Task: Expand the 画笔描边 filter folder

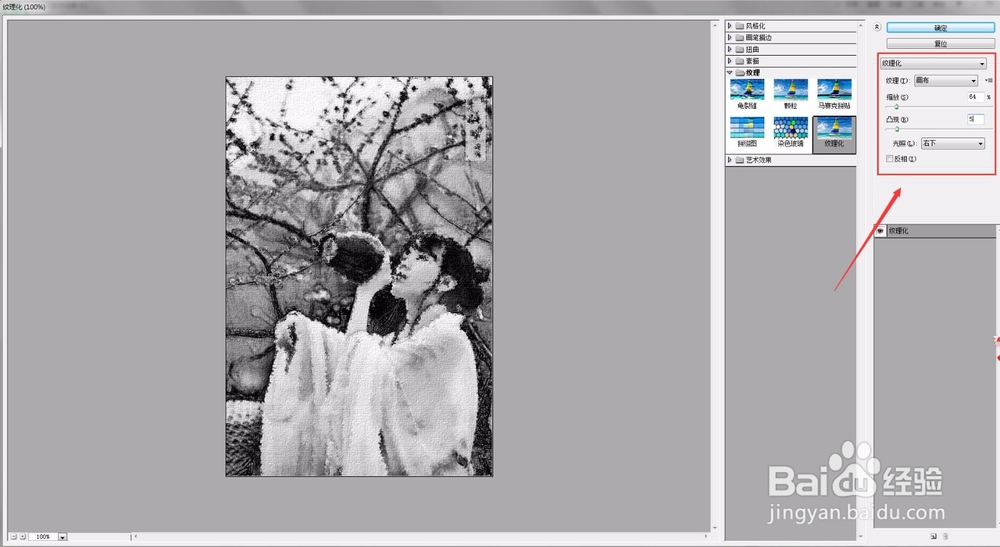Action: [730, 38]
